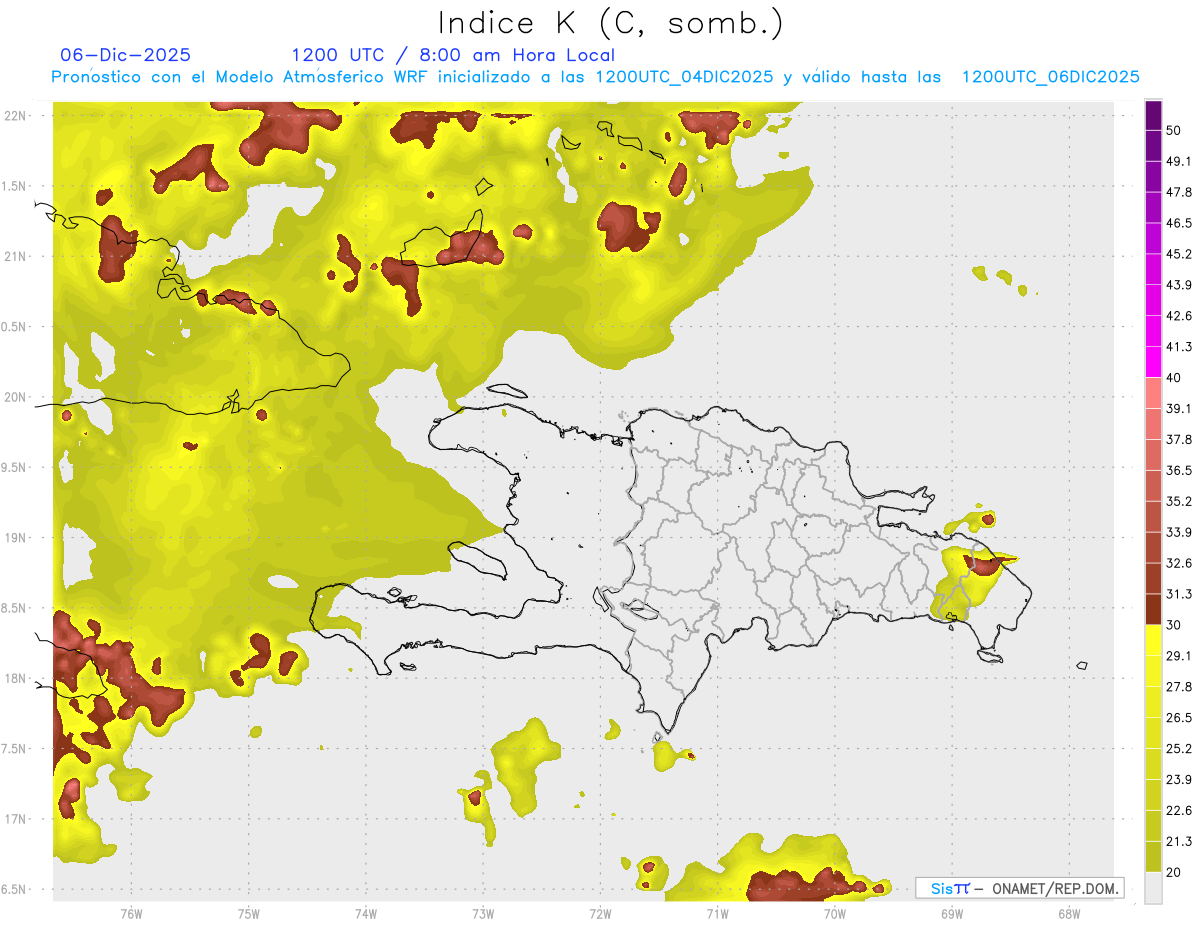Click the colorbar value "23.9"
The height and width of the screenshot is (927, 1200).
(x=1179, y=780)
